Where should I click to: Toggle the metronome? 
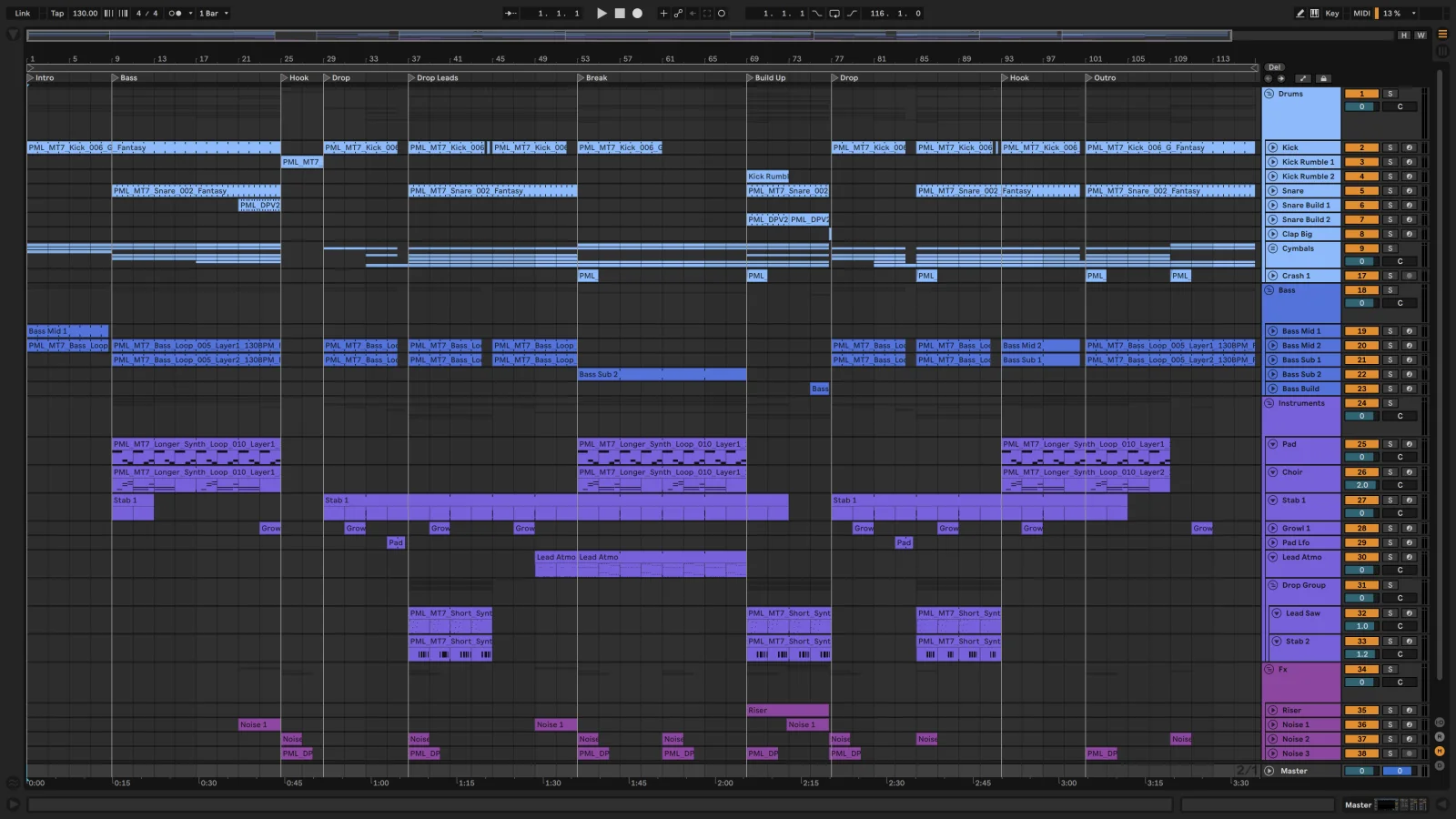(x=175, y=14)
